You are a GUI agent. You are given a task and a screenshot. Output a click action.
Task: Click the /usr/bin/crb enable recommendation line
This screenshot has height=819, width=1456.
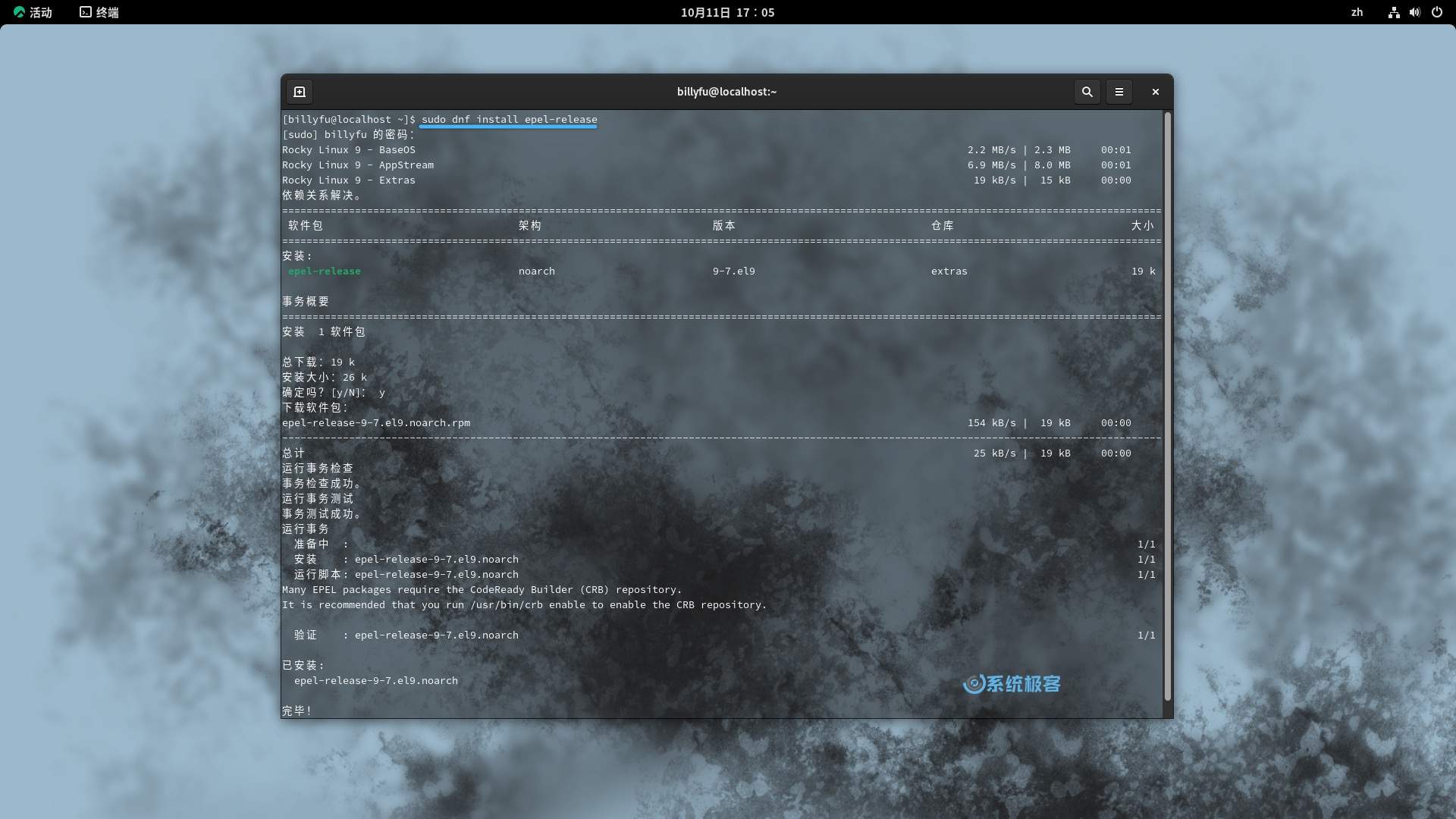(x=524, y=605)
